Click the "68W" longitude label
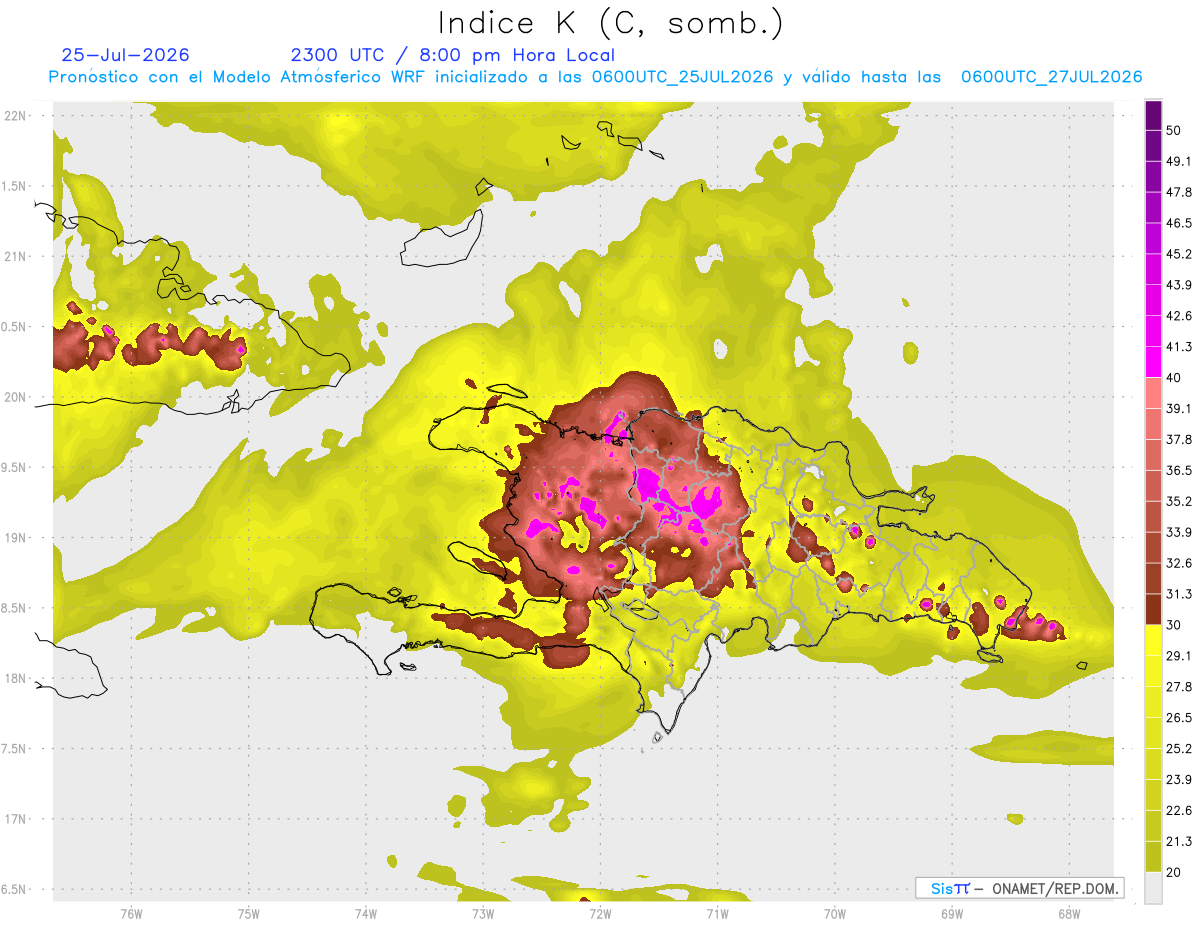Viewport: 1200px width, 927px height. [x=1068, y=913]
